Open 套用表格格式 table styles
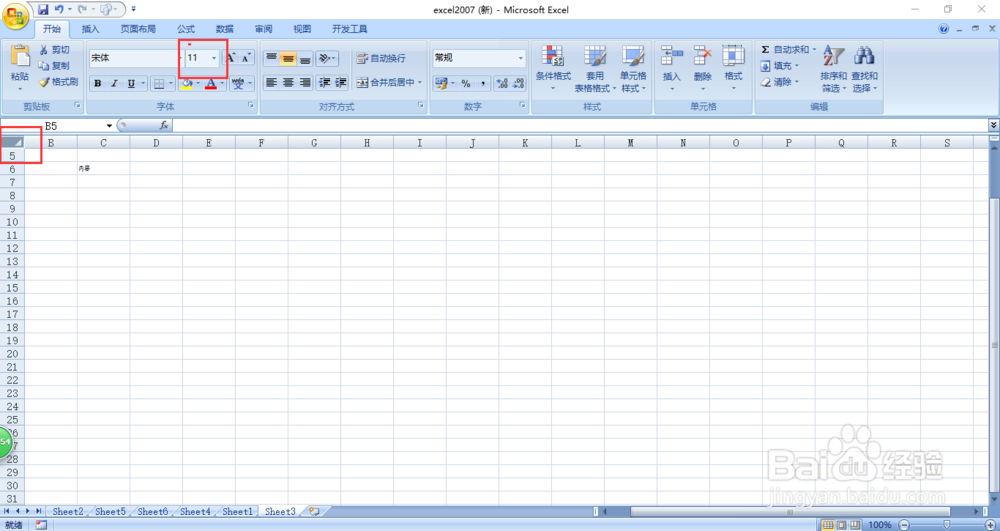The image size is (1000, 531). [x=595, y=69]
